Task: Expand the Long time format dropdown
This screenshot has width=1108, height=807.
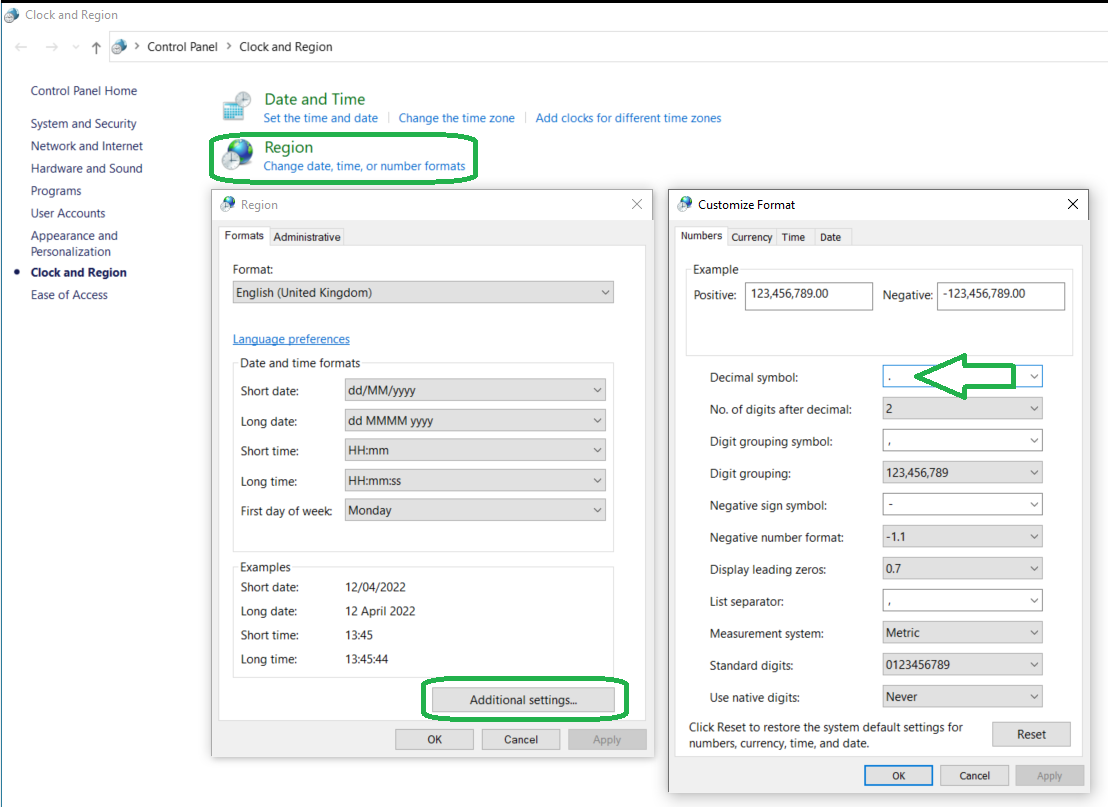Action: tap(475, 481)
